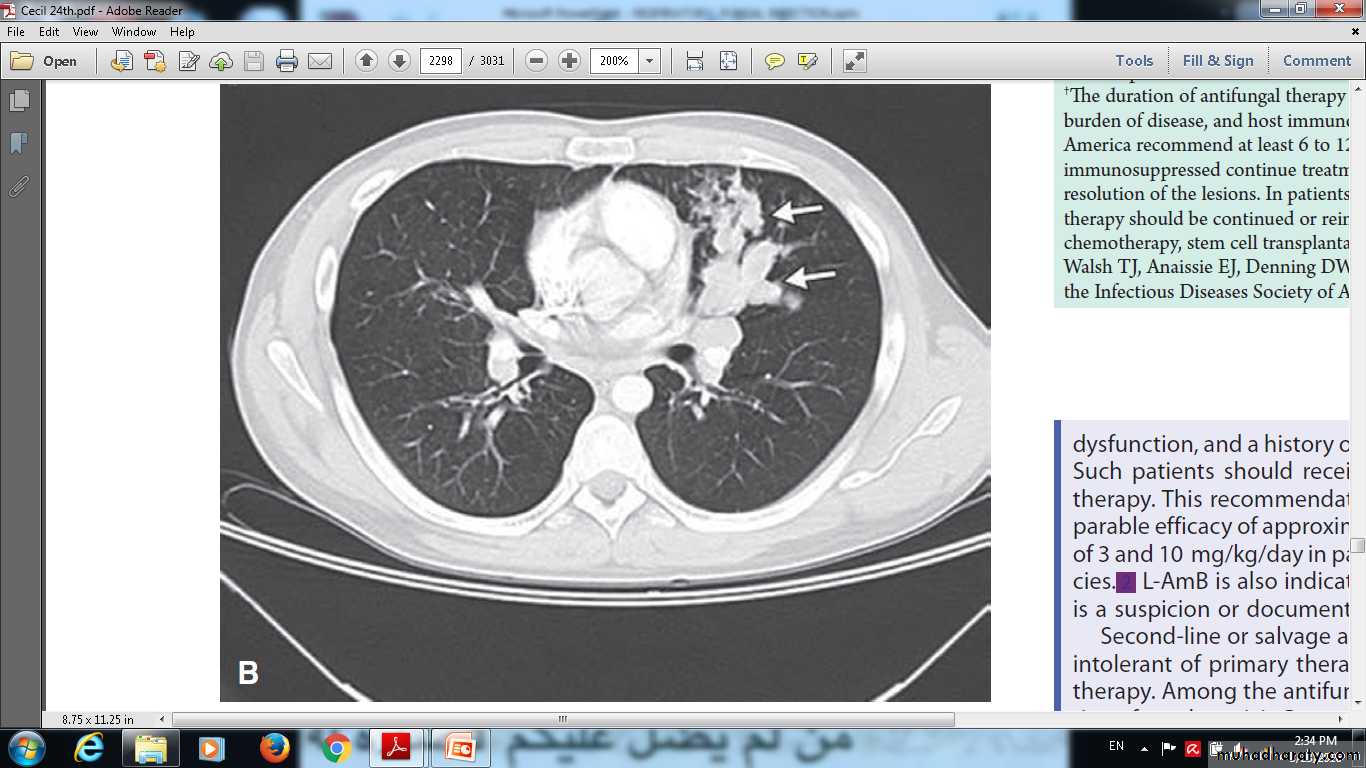The image size is (1366, 768).
Task: Open the Window menu
Action: point(134,32)
